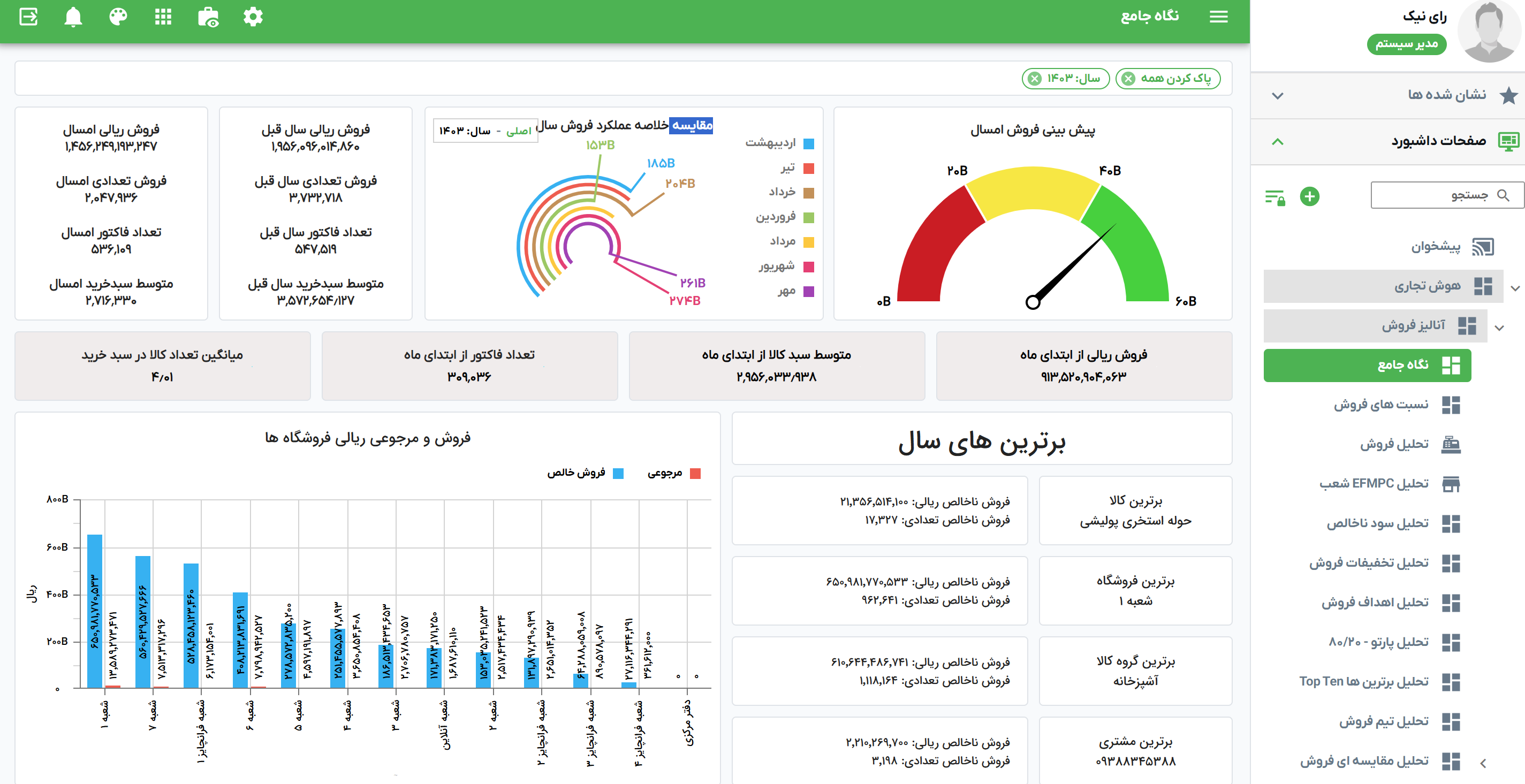Viewport: 1525px width, 784px height.
Task: Open the color palette theme icon
Action: click(118, 17)
